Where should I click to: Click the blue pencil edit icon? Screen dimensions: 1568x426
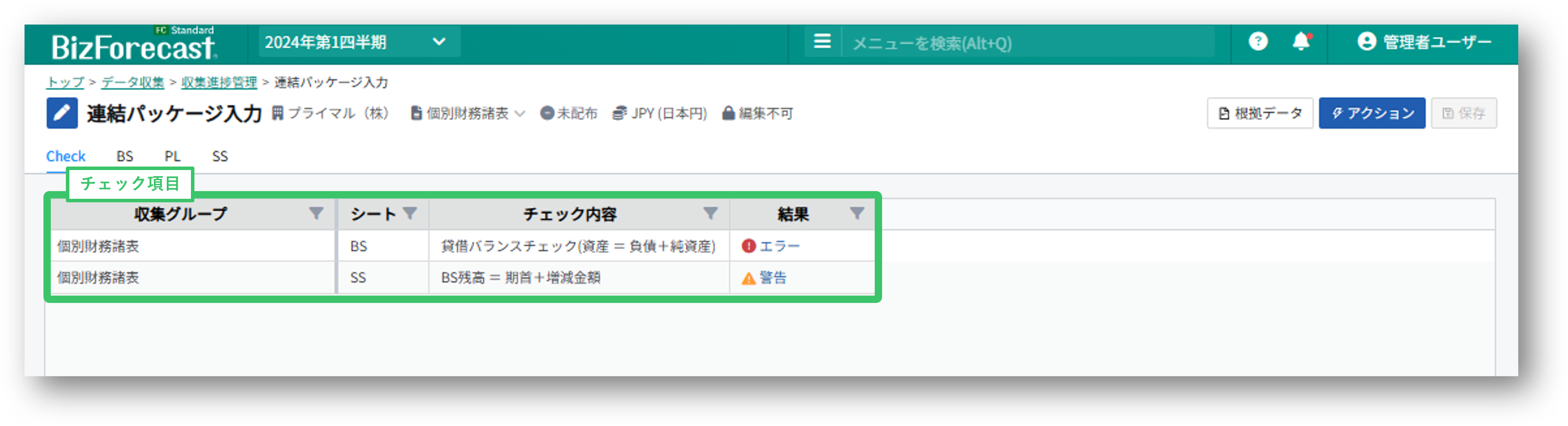pyautogui.click(x=62, y=113)
